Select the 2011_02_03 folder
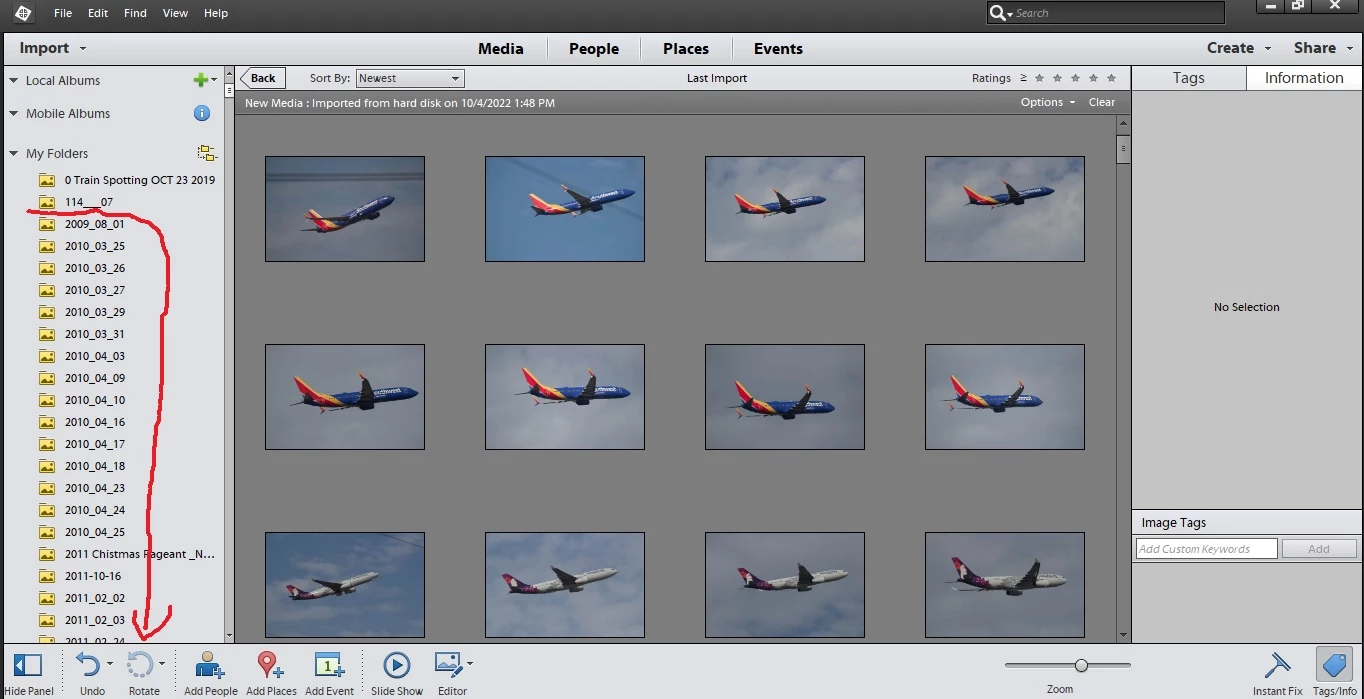Screen dimensions: 1364x699 coord(95,620)
